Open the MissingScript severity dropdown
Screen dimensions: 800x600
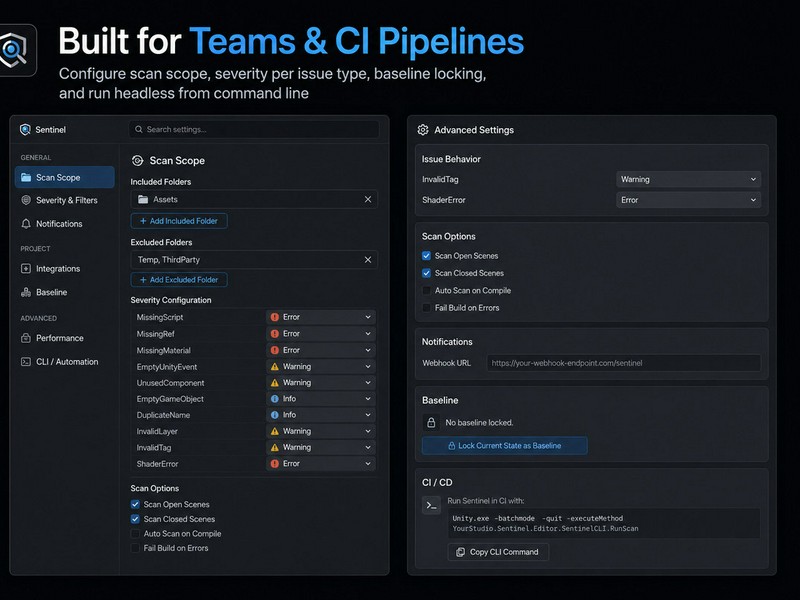321,317
